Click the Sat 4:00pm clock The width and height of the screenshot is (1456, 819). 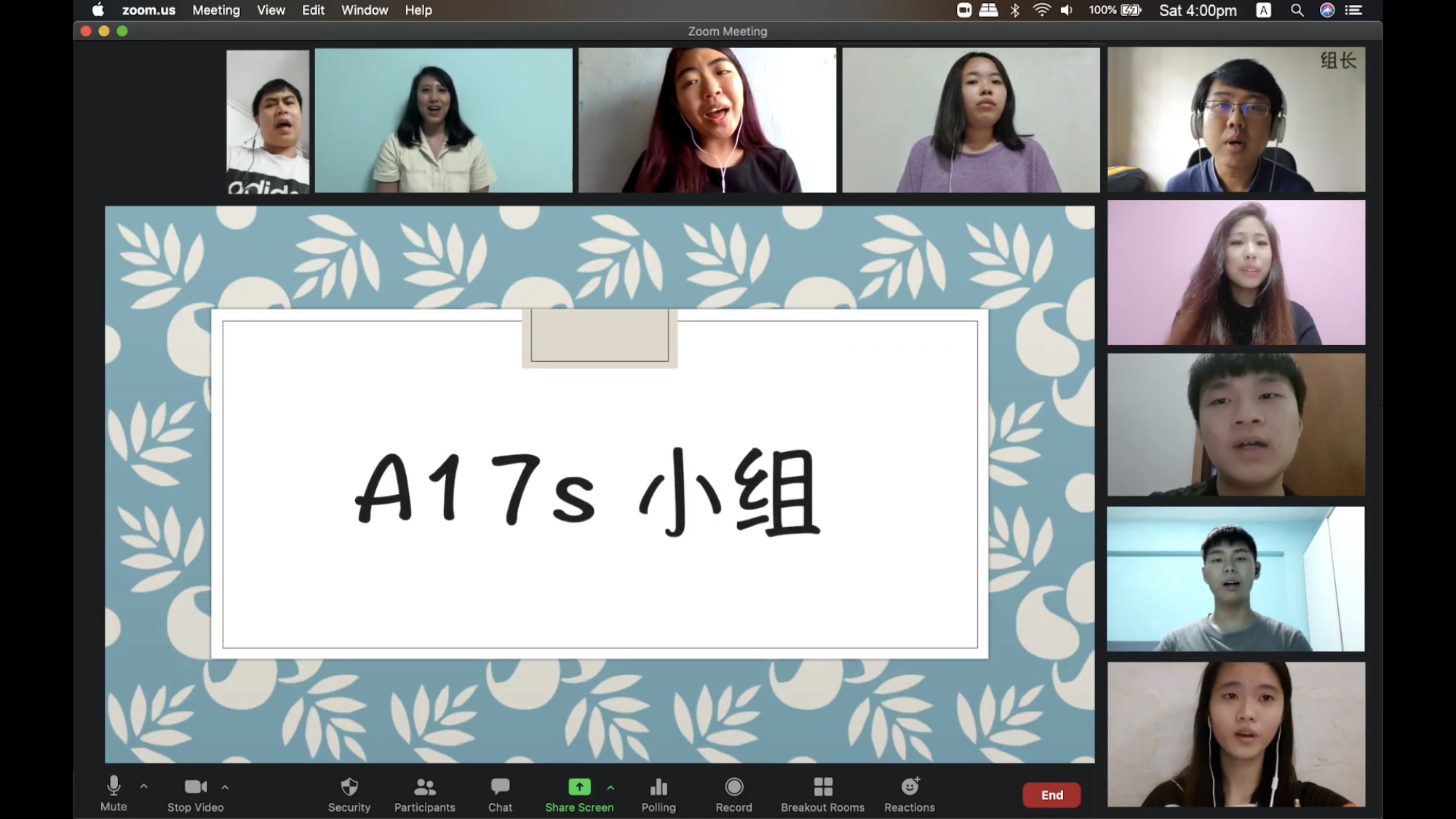[x=1198, y=10]
